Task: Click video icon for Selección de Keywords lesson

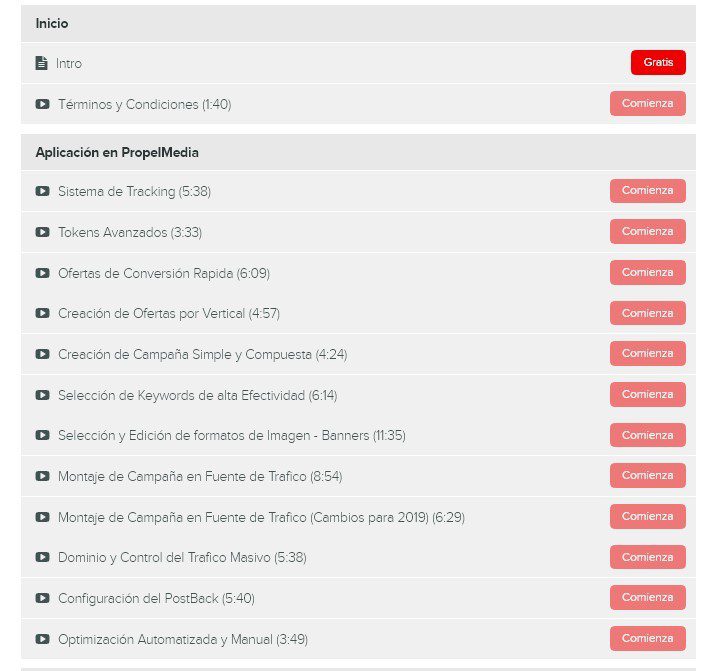Action: (43, 395)
